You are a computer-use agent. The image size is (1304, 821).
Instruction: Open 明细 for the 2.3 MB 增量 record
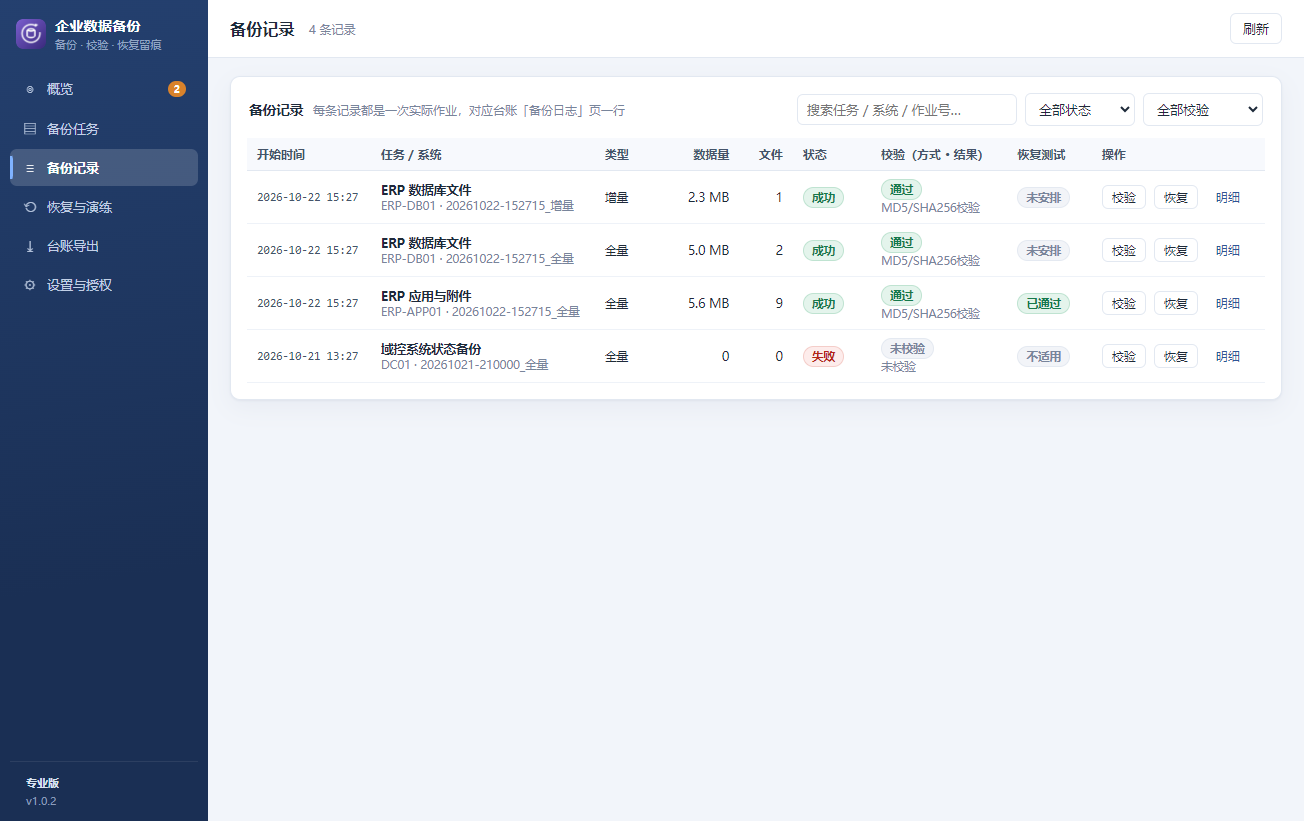click(1228, 197)
